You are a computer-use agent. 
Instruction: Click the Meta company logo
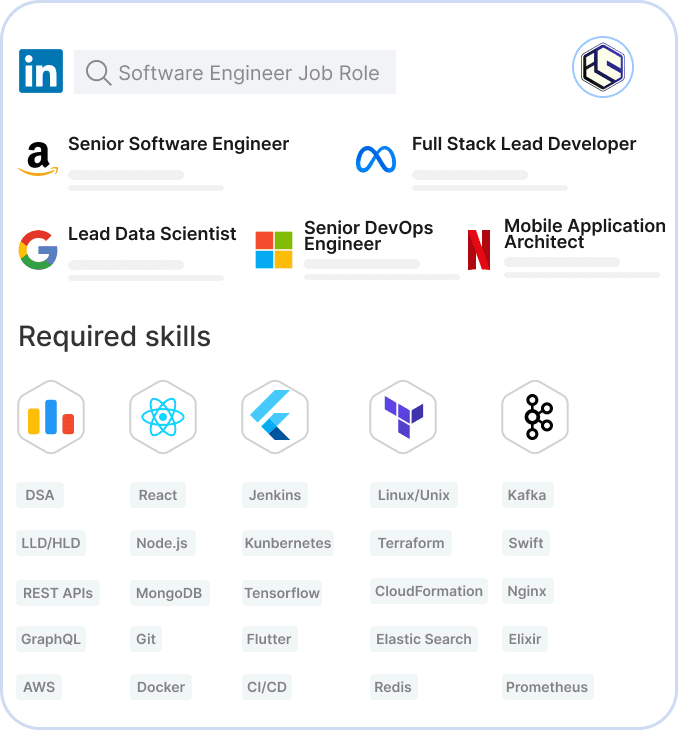point(376,159)
